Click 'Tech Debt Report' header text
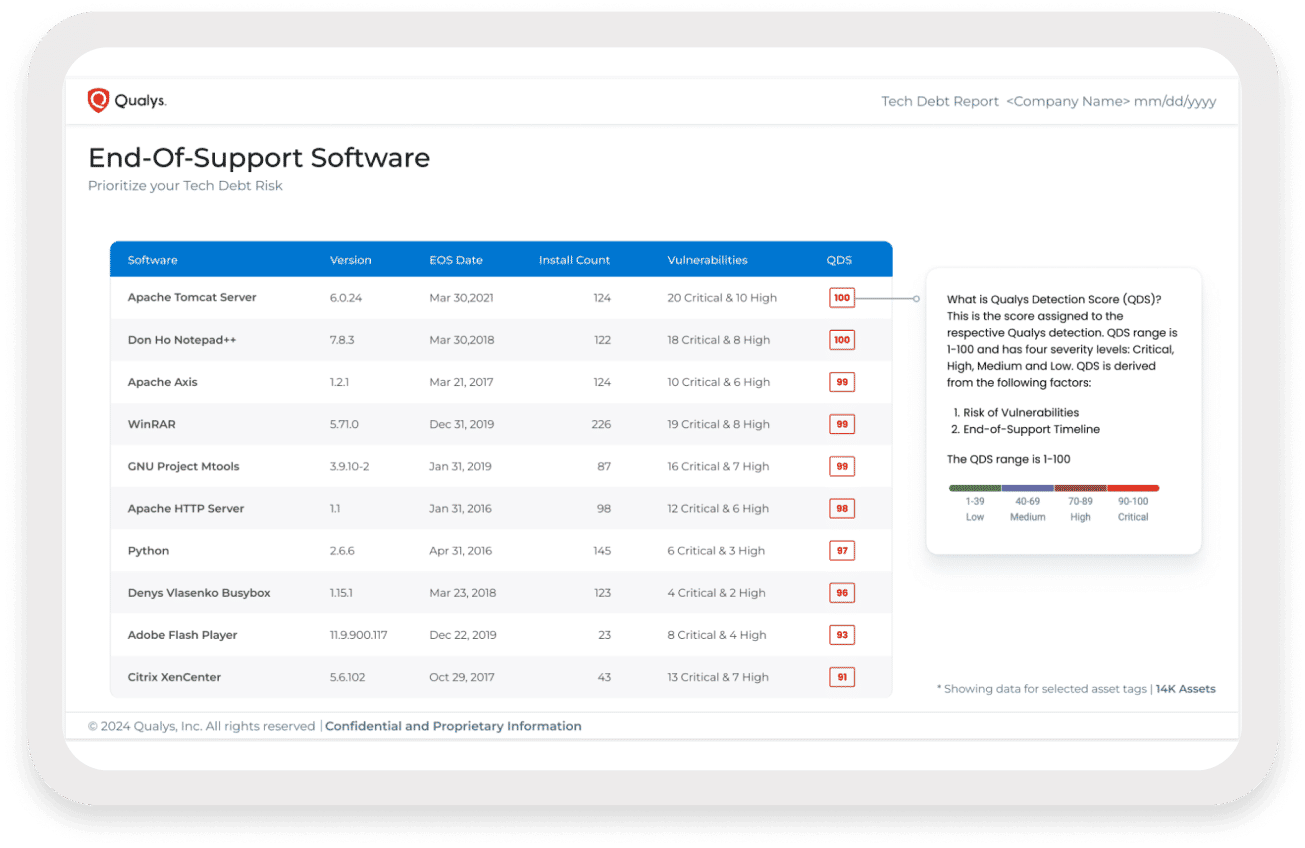This screenshot has width=1305, height=848. point(940,102)
